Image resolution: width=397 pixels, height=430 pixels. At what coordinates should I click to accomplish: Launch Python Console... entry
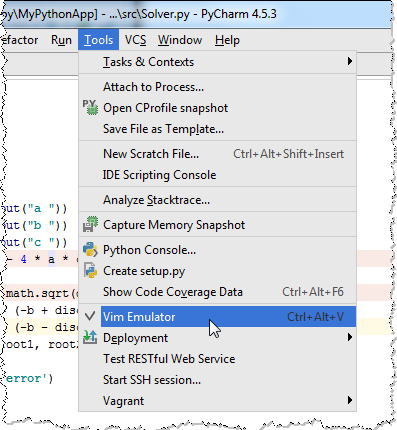click(x=217, y=250)
